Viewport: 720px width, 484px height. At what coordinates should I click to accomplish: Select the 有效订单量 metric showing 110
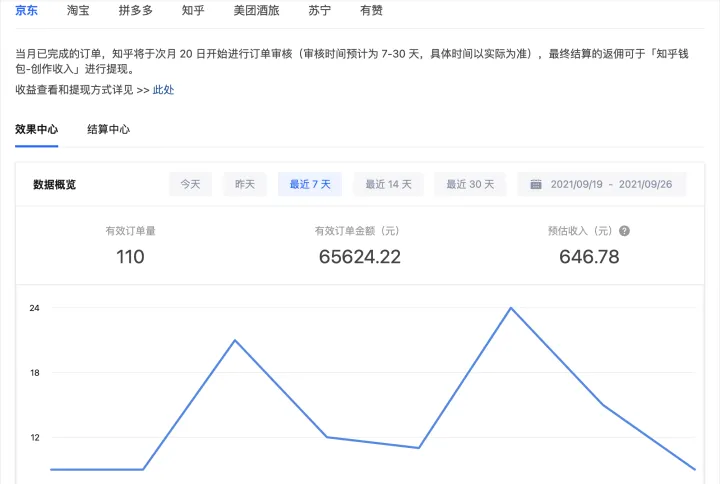[x=130, y=257]
